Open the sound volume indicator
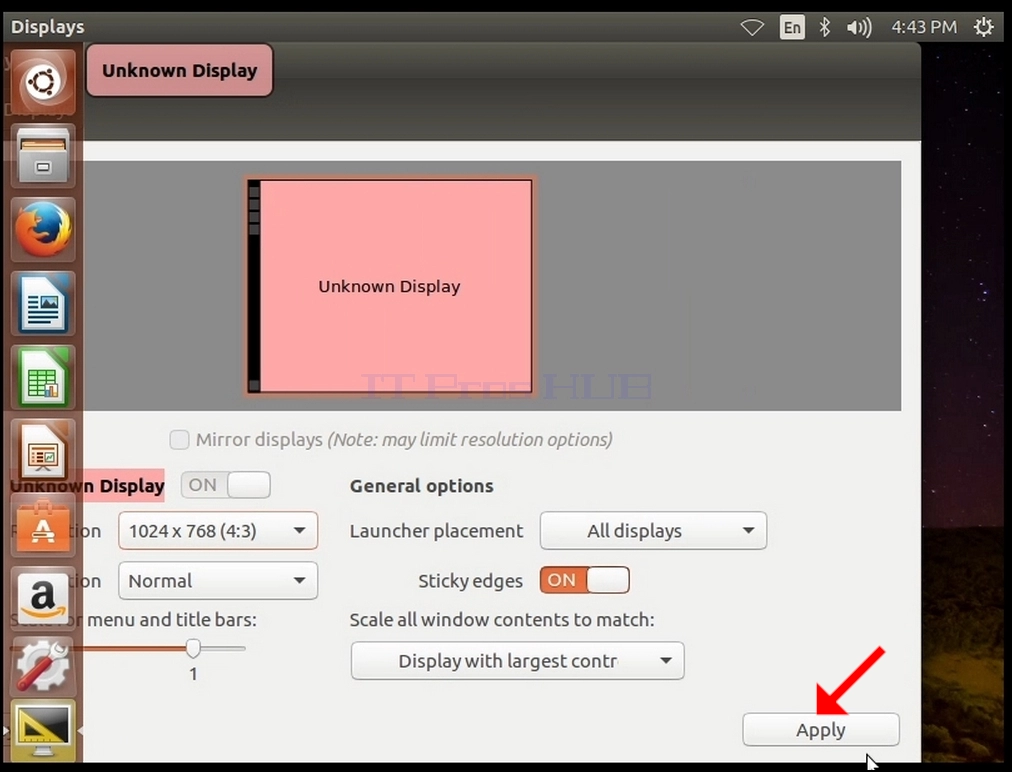1012x772 pixels. [859, 27]
